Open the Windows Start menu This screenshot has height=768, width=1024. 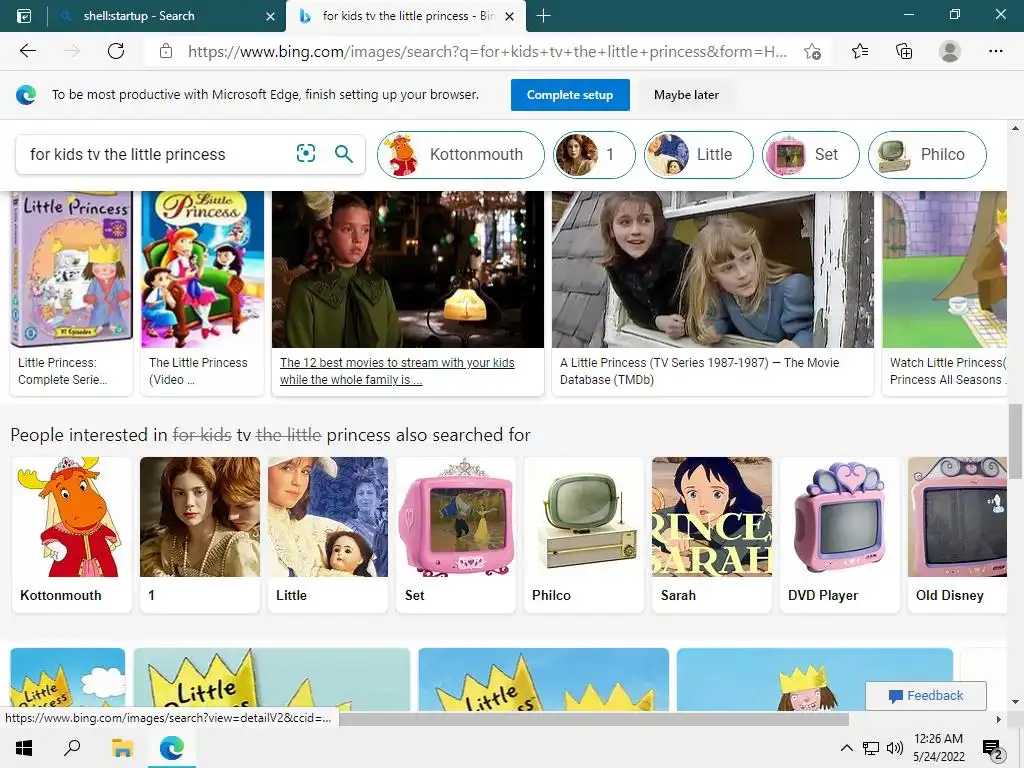tap(24, 748)
